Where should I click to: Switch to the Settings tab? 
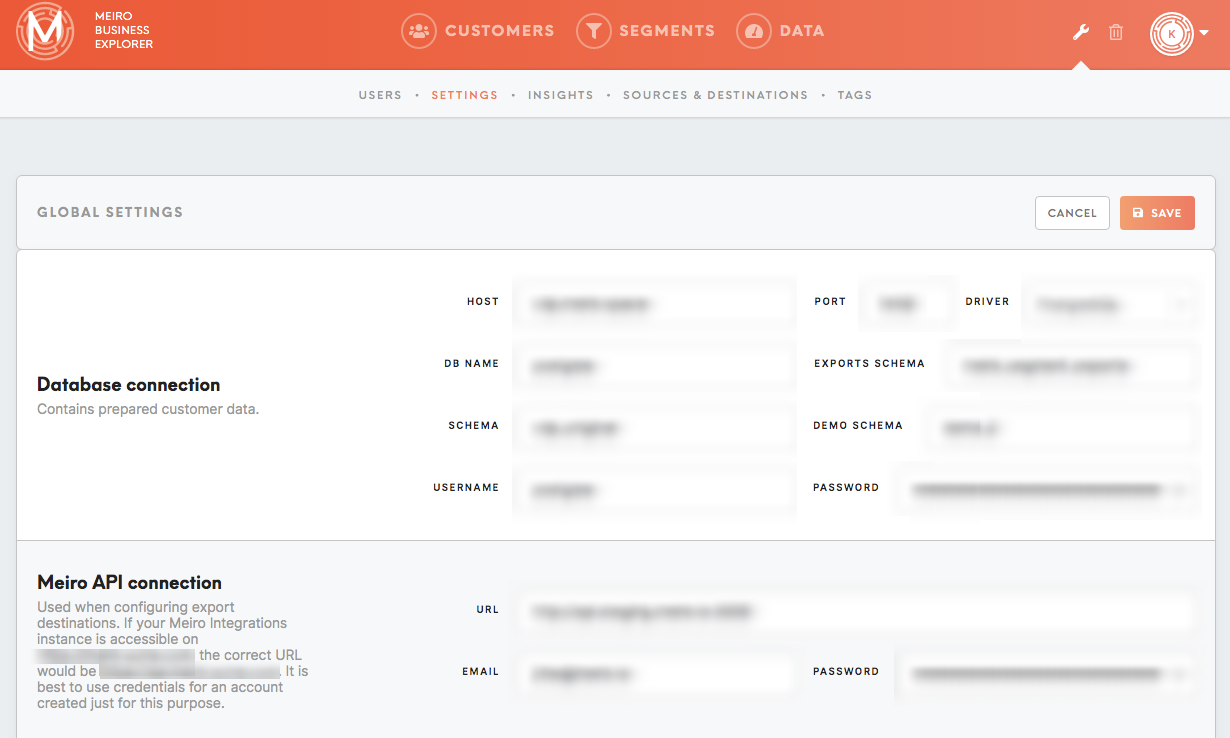coord(464,95)
